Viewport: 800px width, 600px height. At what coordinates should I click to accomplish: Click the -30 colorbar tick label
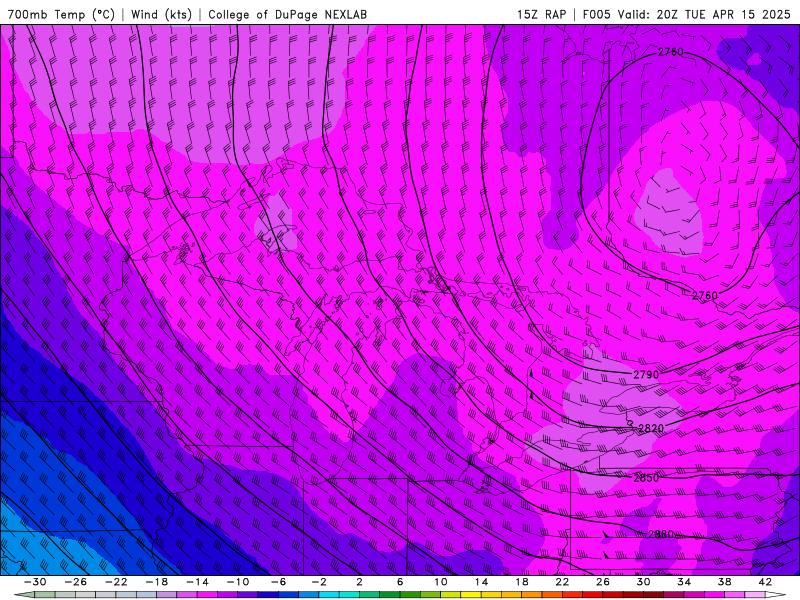35,582
